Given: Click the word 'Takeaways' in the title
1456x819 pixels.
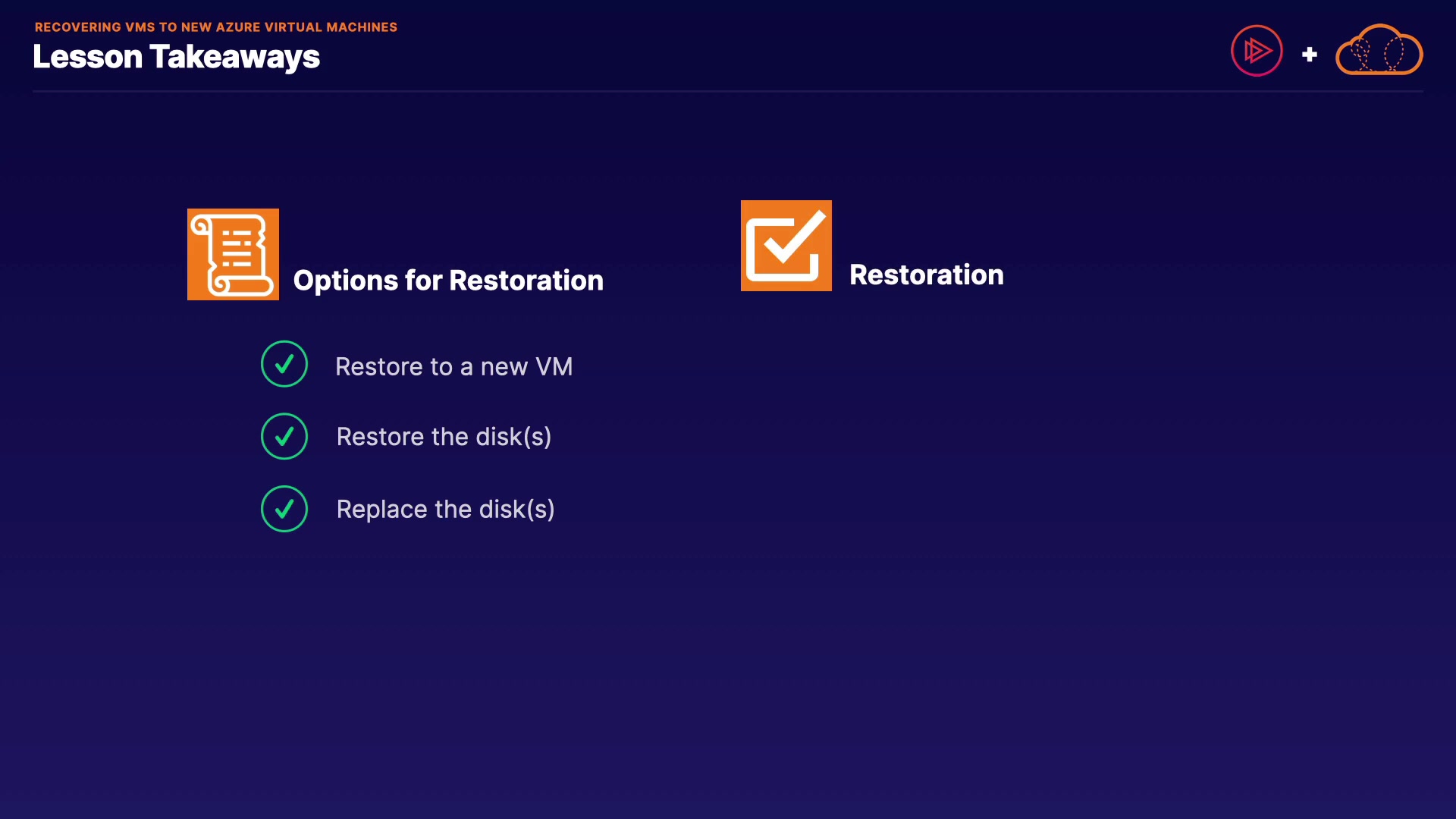Looking at the screenshot, I should tap(234, 57).
